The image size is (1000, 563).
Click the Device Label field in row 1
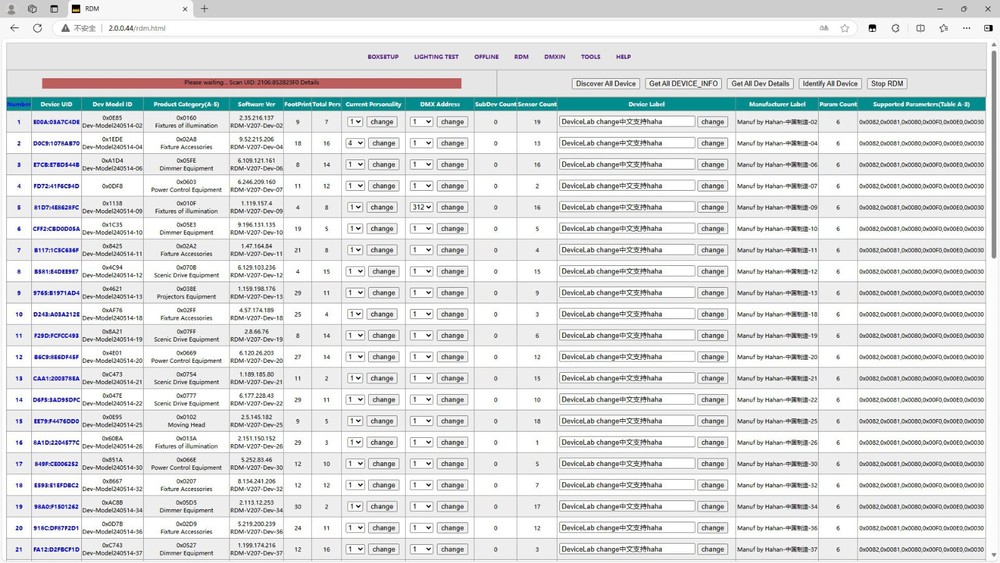point(626,122)
